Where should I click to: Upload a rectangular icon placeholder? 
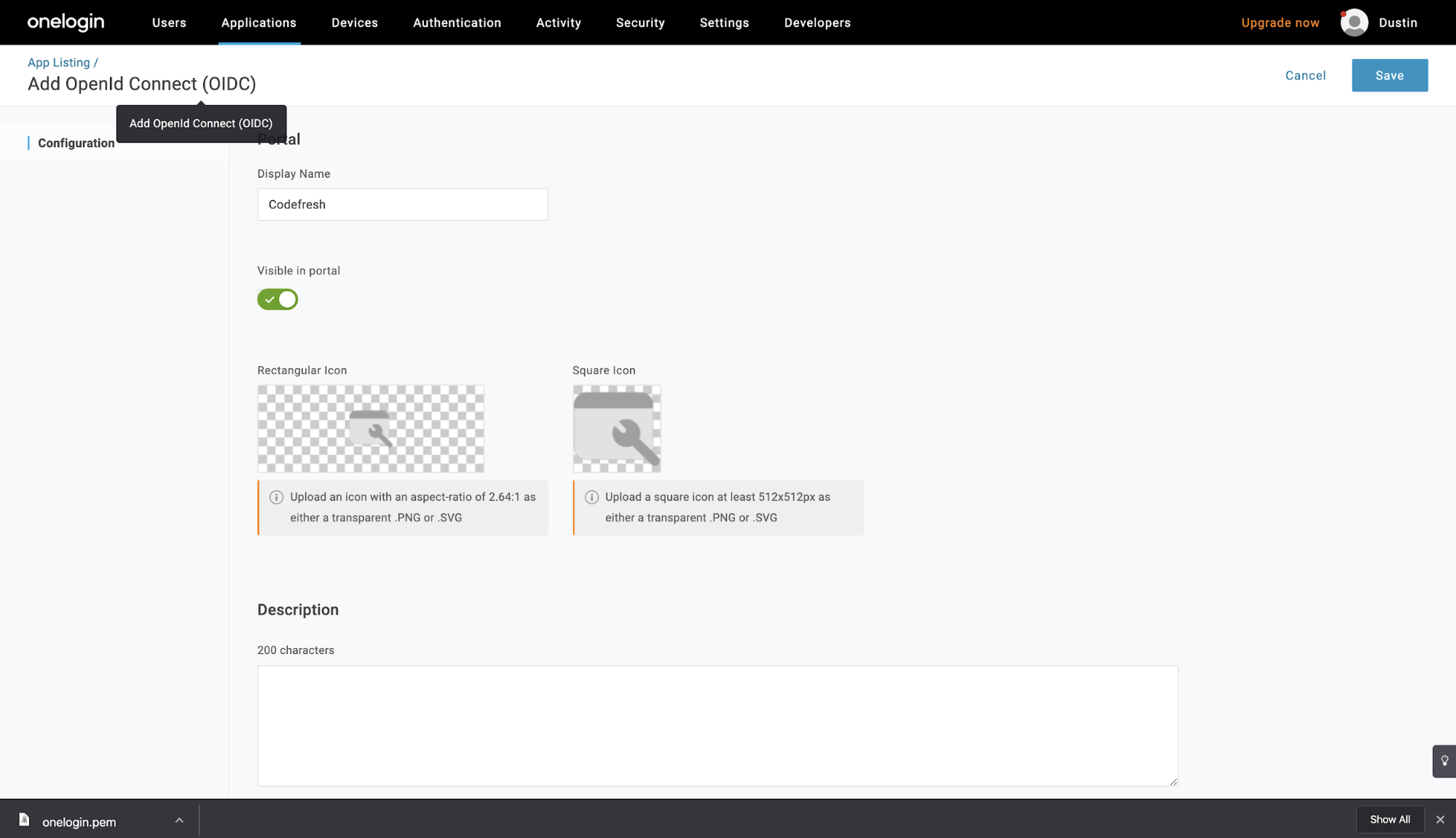(370, 429)
